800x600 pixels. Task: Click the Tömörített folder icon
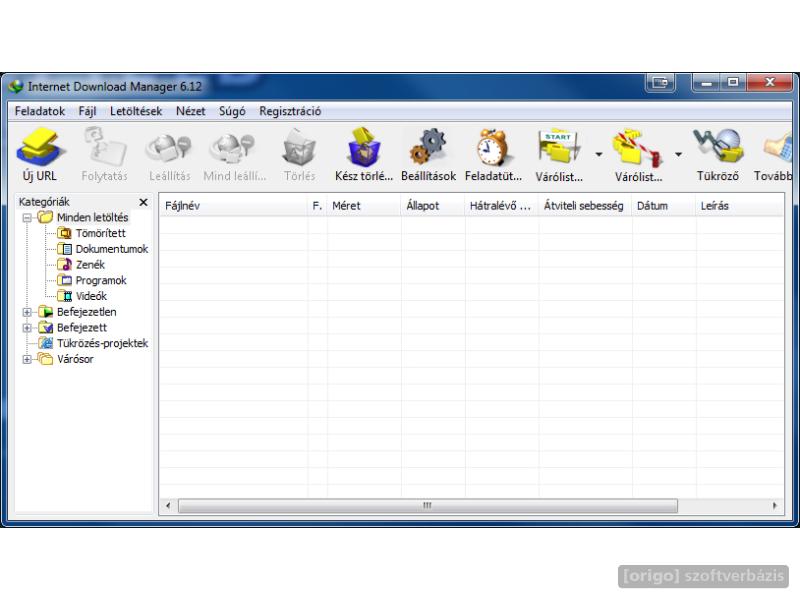click(x=64, y=233)
